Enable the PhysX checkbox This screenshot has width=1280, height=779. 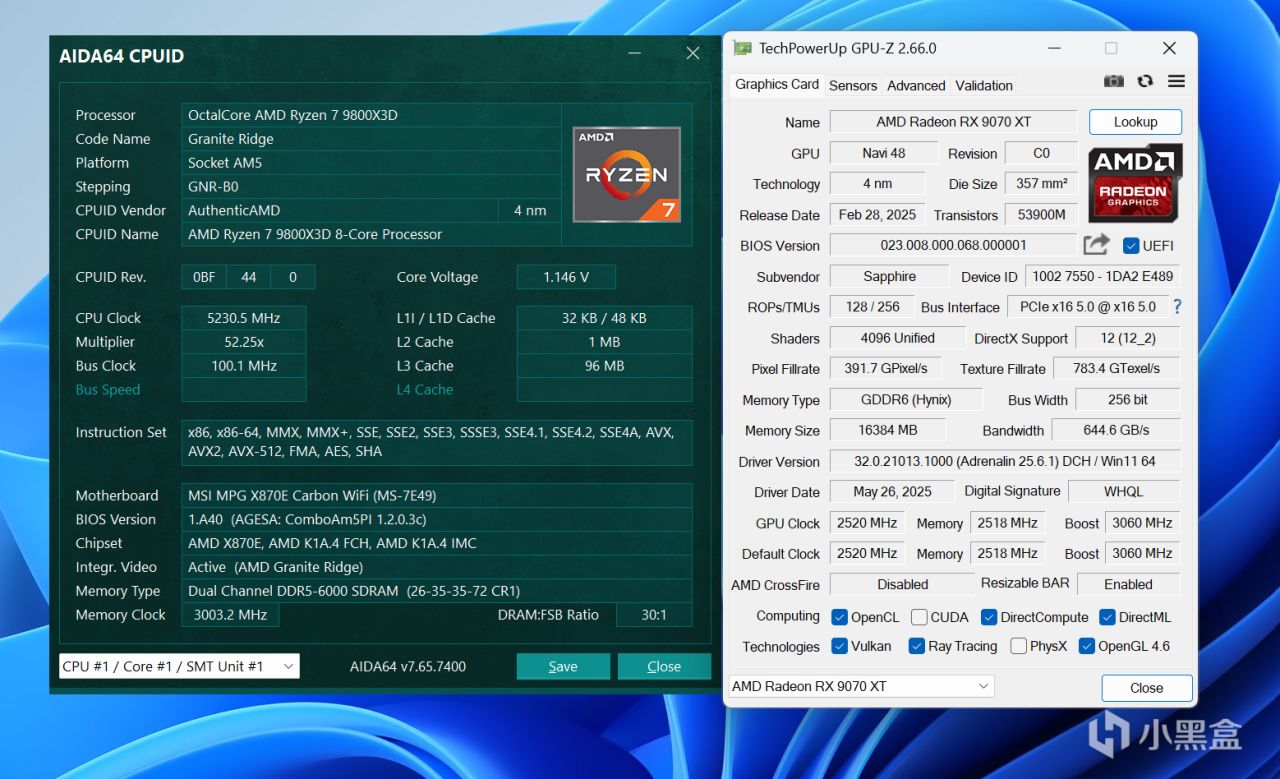tap(1018, 646)
